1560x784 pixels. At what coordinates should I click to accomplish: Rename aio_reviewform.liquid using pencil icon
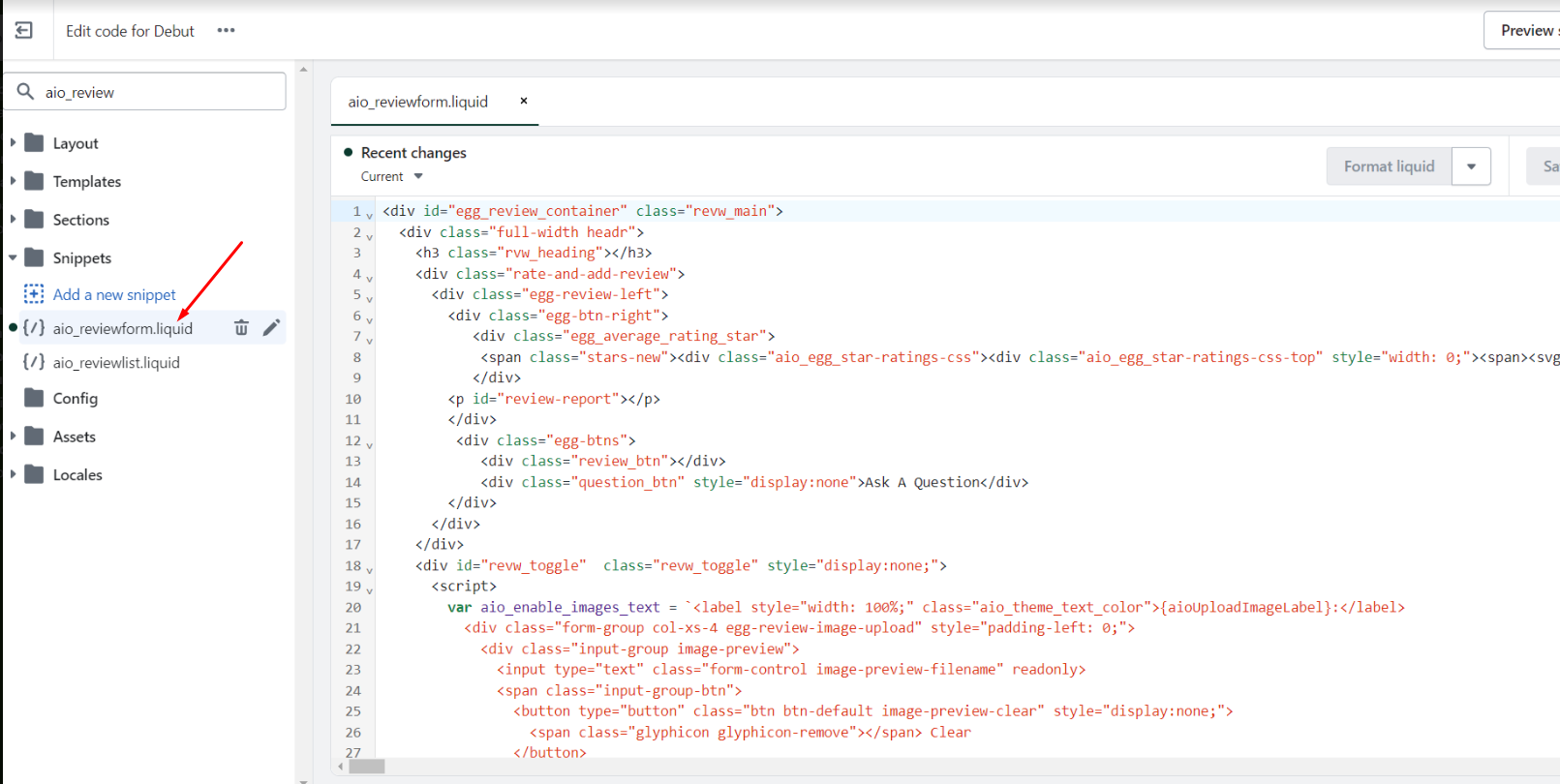[x=271, y=327]
